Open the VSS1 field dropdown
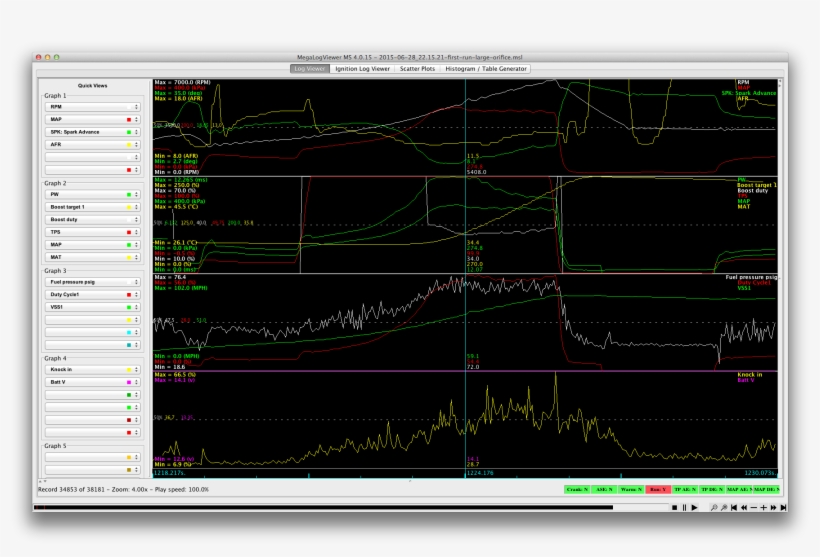This screenshot has height=557, width=820. click(93, 307)
